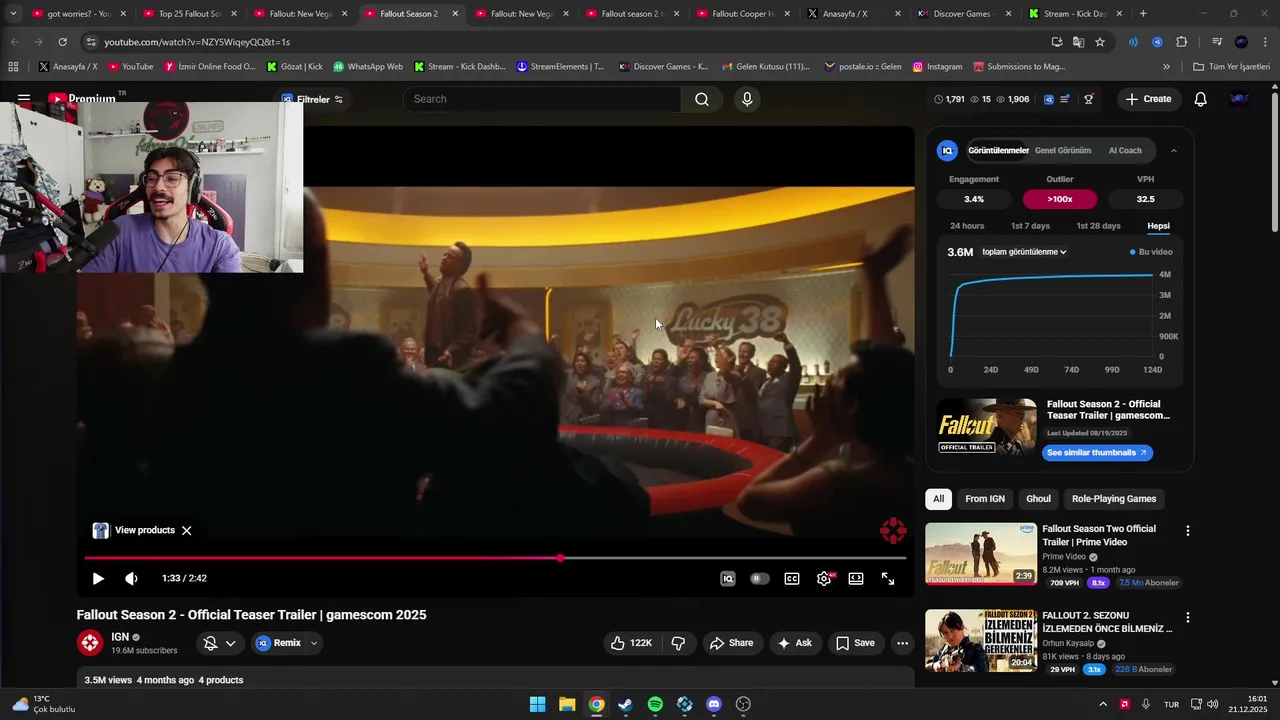The width and height of the screenshot is (1280, 720).
Task: Open Discord from the taskbar
Action: [x=714, y=704]
